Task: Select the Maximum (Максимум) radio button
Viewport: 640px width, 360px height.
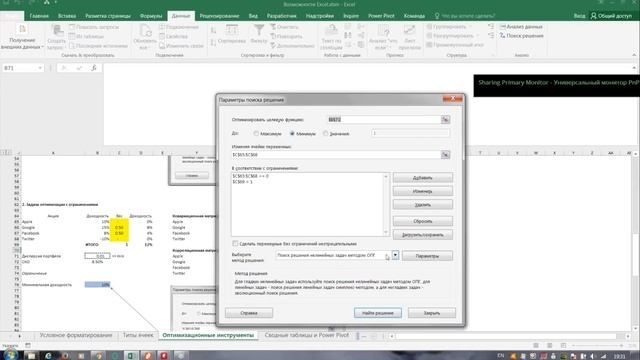Action: [x=256, y=133]
